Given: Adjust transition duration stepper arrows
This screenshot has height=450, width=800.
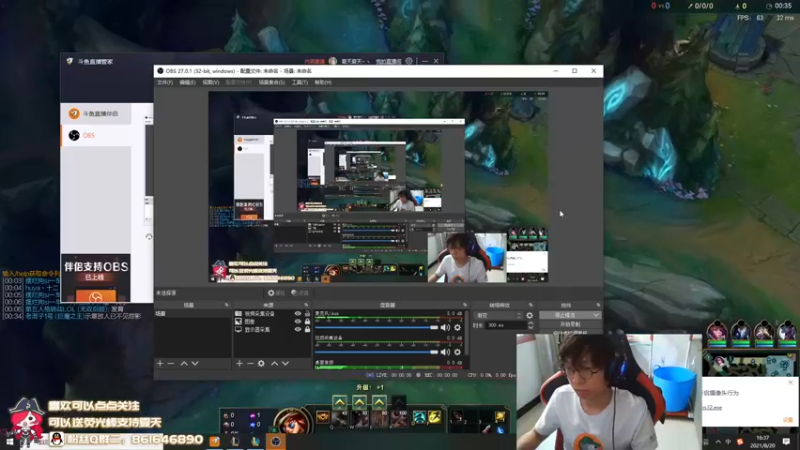Looking at the screenshot, I should pyautogui.click(x=530, y=325).
